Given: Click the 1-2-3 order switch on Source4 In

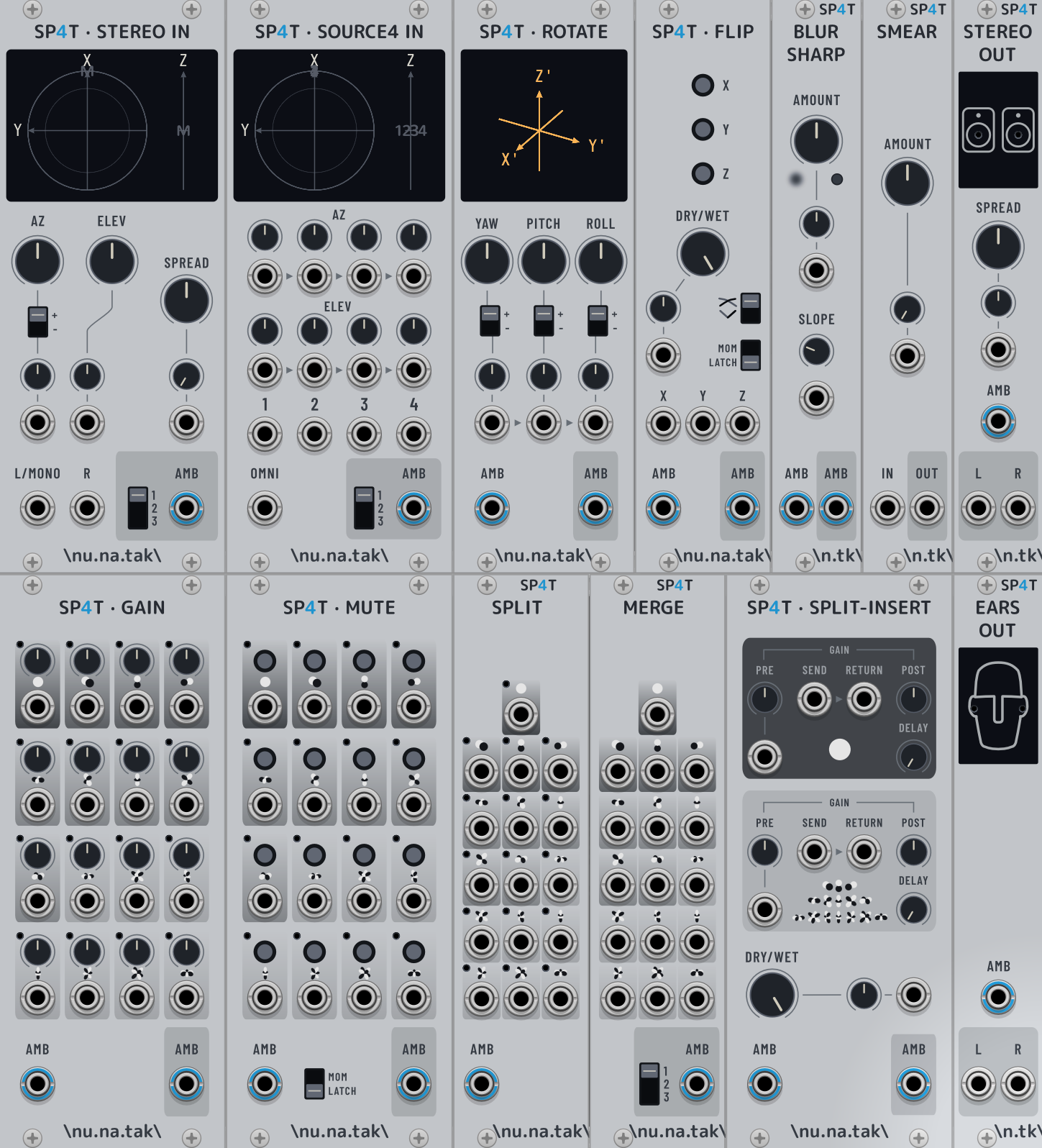Looking at the screenshot, I should click(x=365, y=508).
